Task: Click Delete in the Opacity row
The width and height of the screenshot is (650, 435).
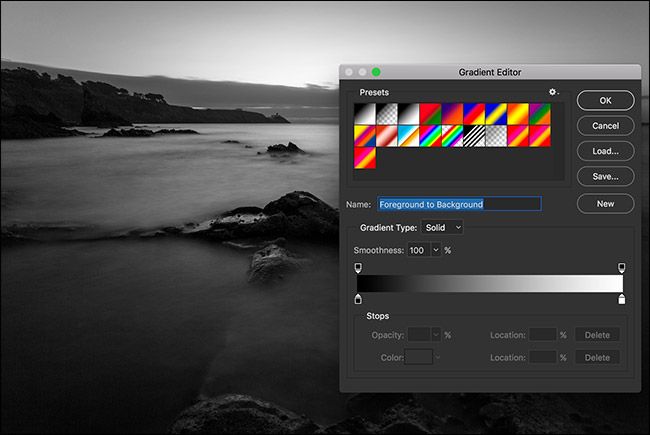Action: [597, 335]
